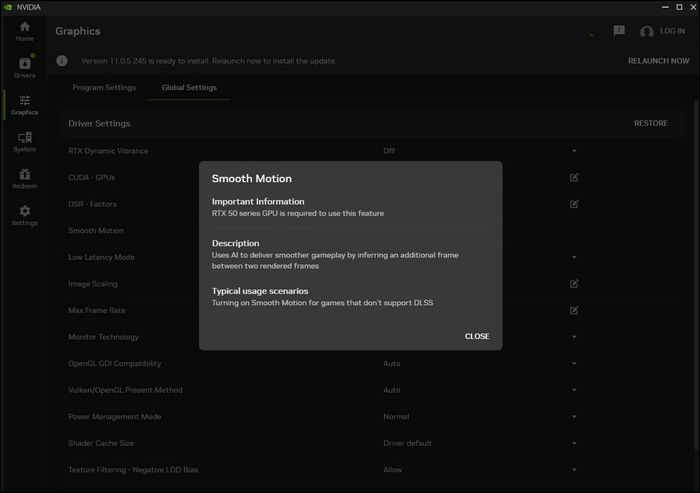Click the Low Latency Mode label
This screenshot has width=700, height=493.
tap(101, 257)
